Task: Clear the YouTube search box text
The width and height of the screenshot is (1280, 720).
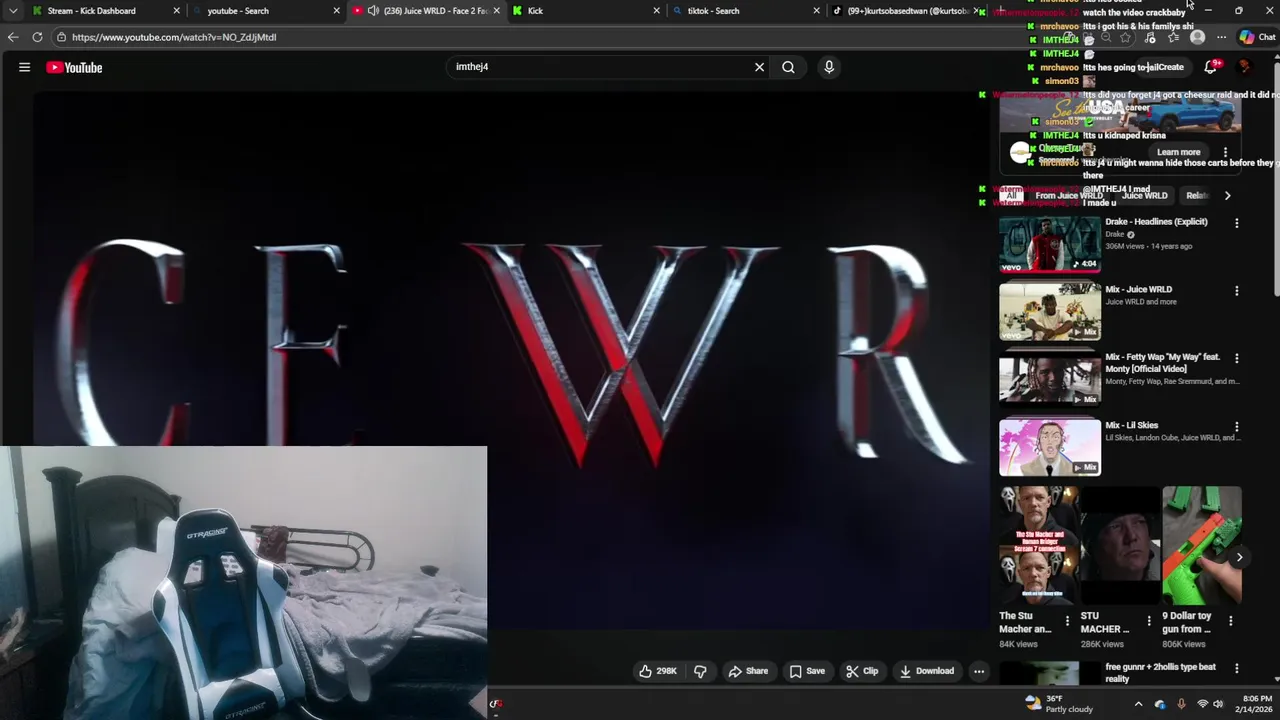Action: 759,67
